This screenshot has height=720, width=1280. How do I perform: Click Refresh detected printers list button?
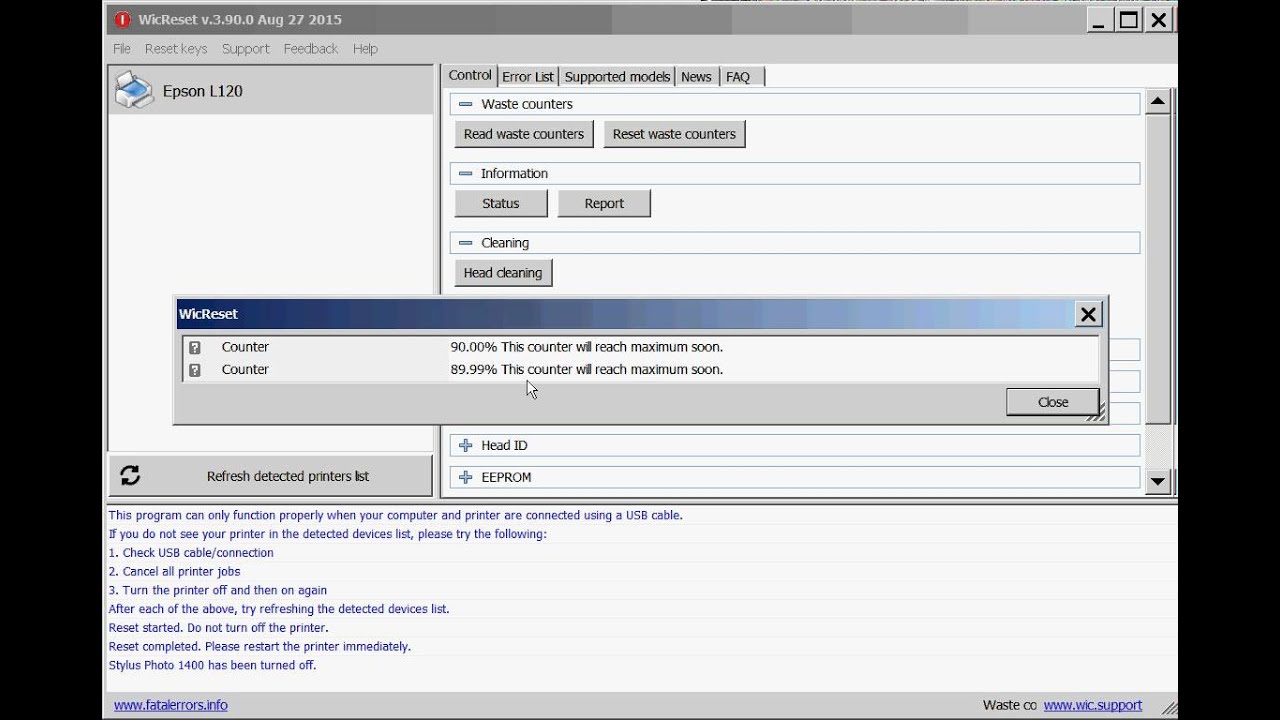[271, 476]
